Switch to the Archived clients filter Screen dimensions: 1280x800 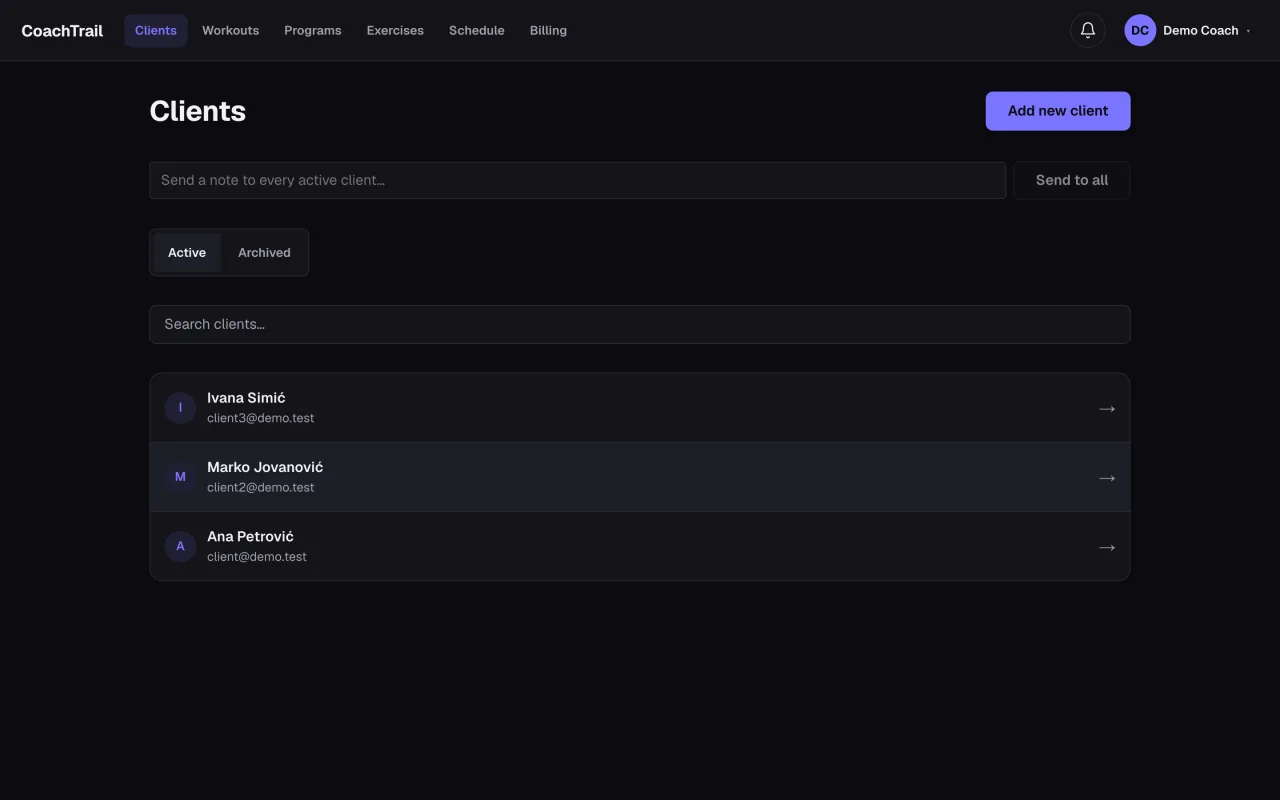point(264,253)
